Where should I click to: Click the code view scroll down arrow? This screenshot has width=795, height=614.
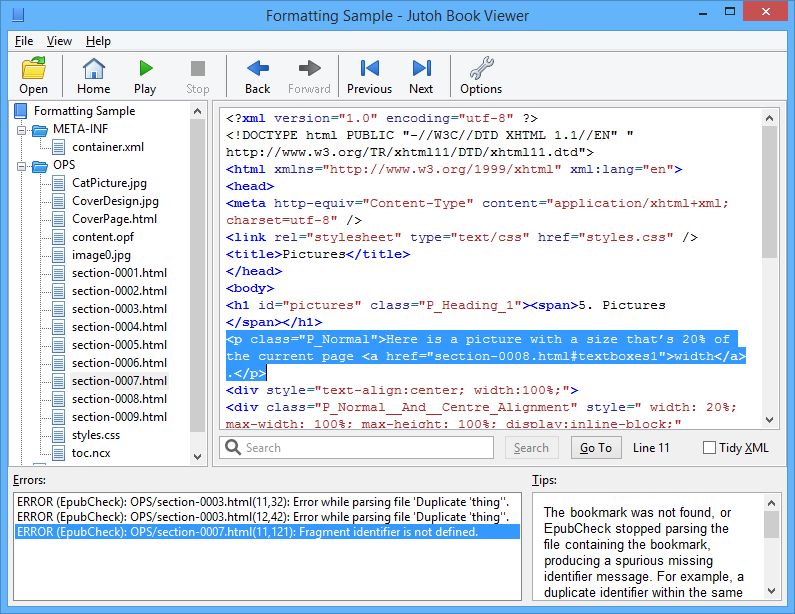tap(769, 420)
